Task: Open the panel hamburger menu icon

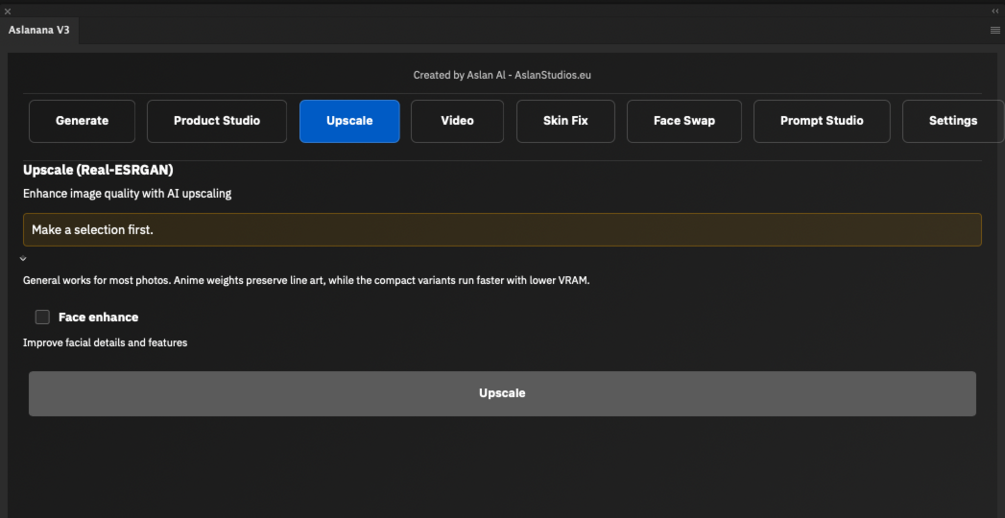Action: click(x=994, y=30)
